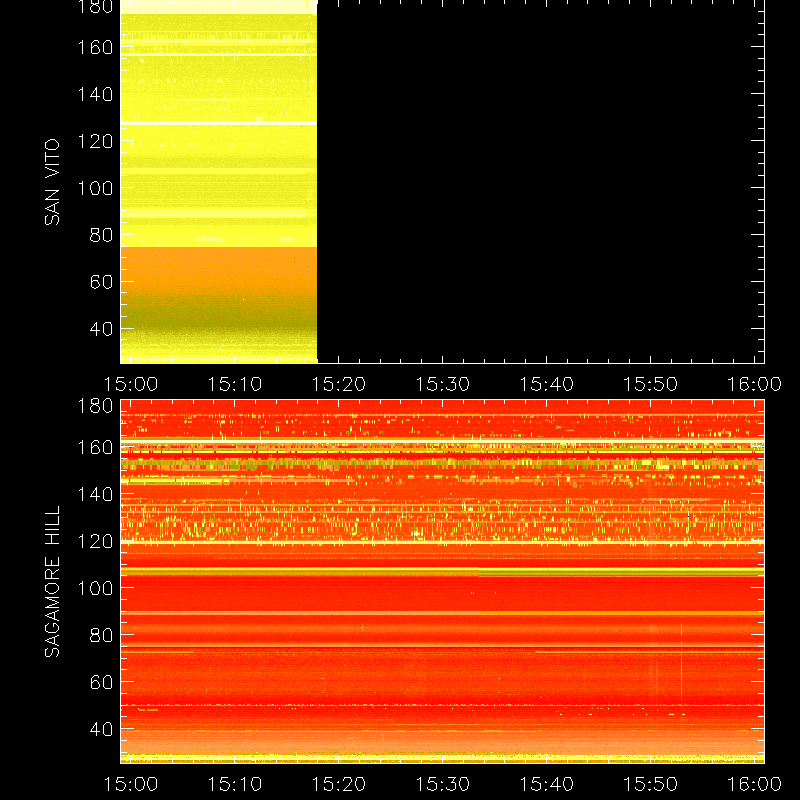Click the 80 frequency tick on San Vito axis
Image resolution: width=800 pixels, height=800 pixels.
101,235
